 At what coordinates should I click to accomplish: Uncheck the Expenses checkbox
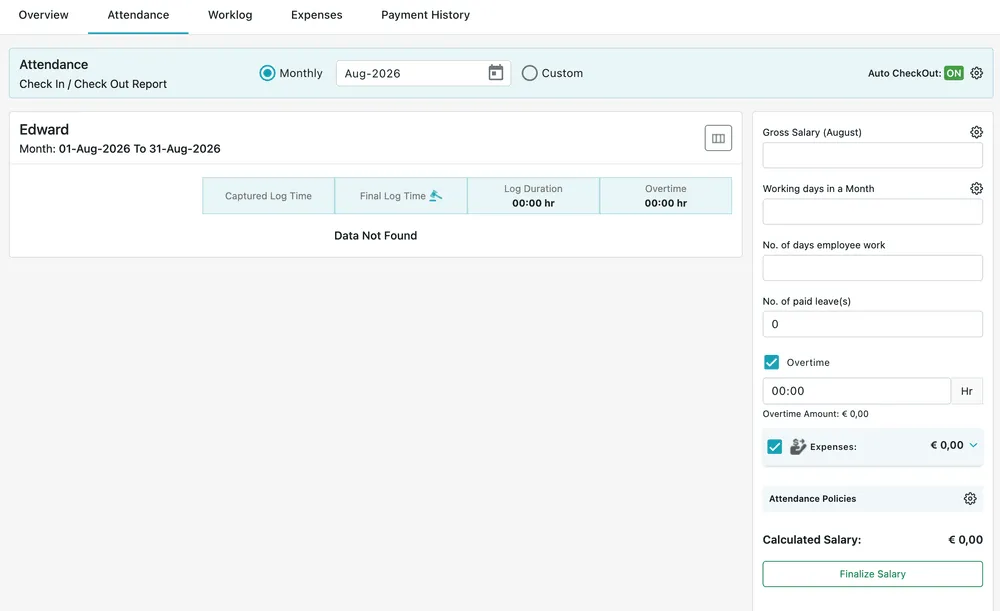click(x=774, y=446)
